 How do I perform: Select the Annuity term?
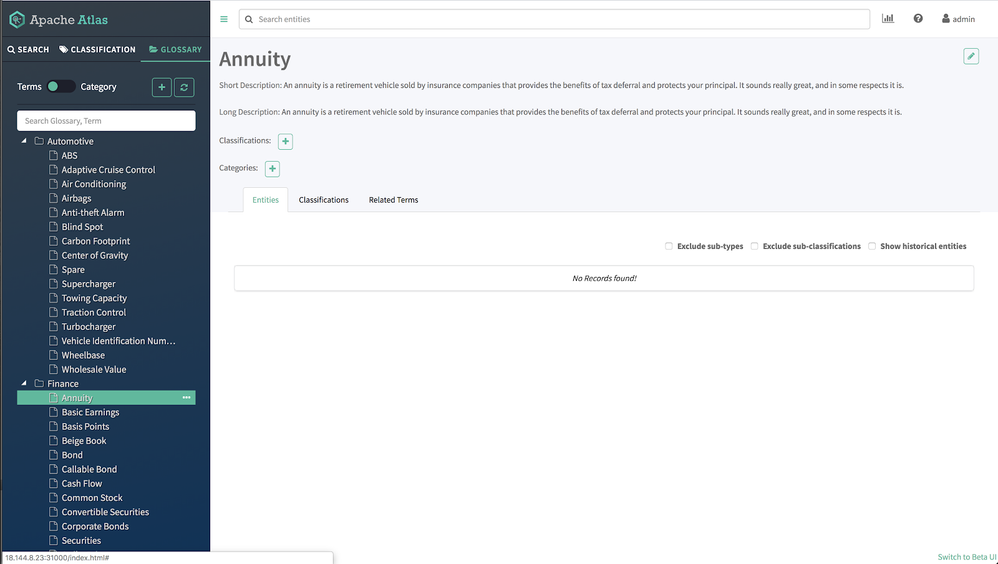pos(77,398)
